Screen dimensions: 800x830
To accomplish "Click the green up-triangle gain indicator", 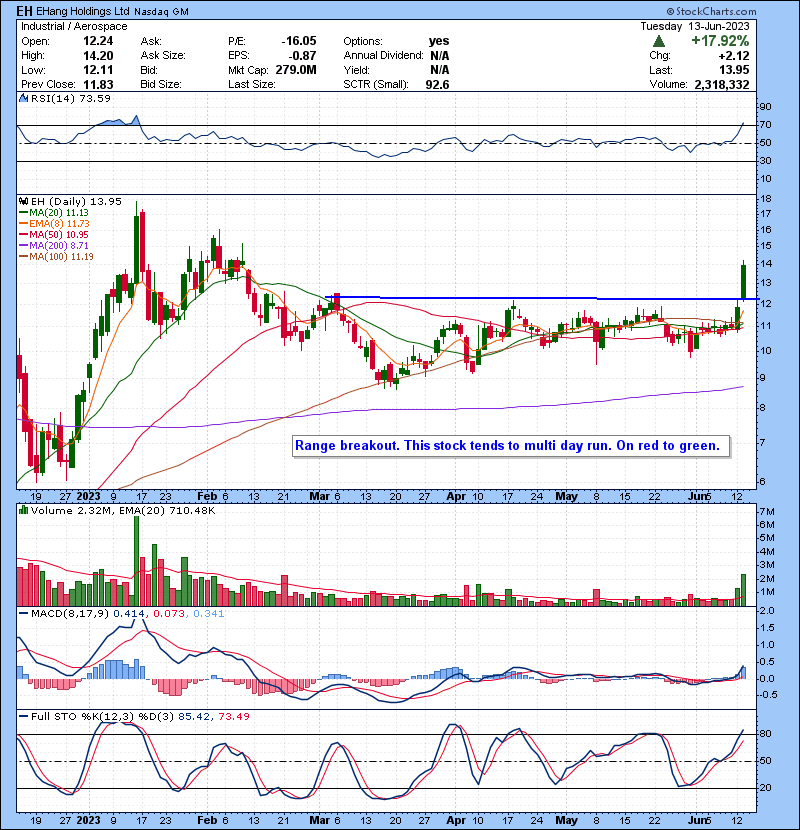I will pyautogui.click(x=659, y=41).
